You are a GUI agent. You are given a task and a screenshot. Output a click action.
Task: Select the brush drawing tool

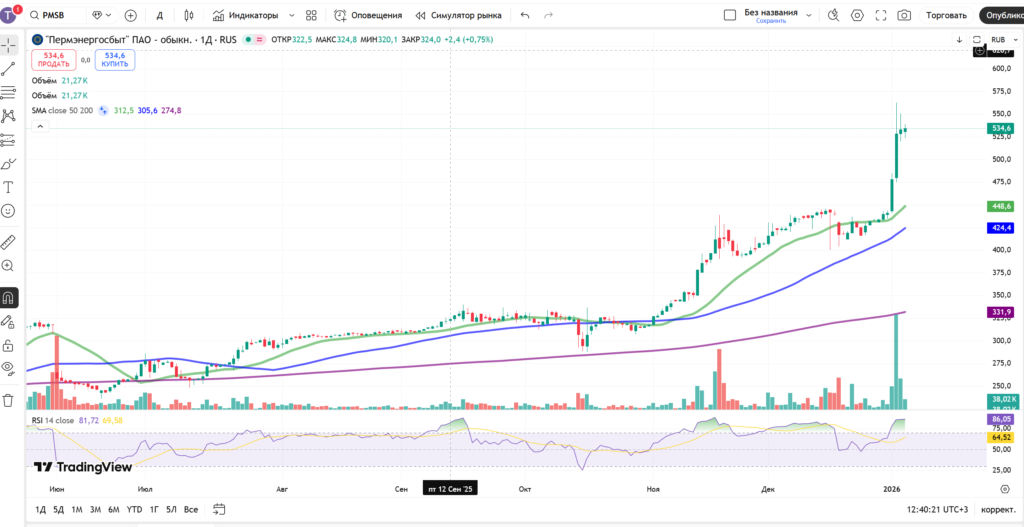(x=9, y=164)
